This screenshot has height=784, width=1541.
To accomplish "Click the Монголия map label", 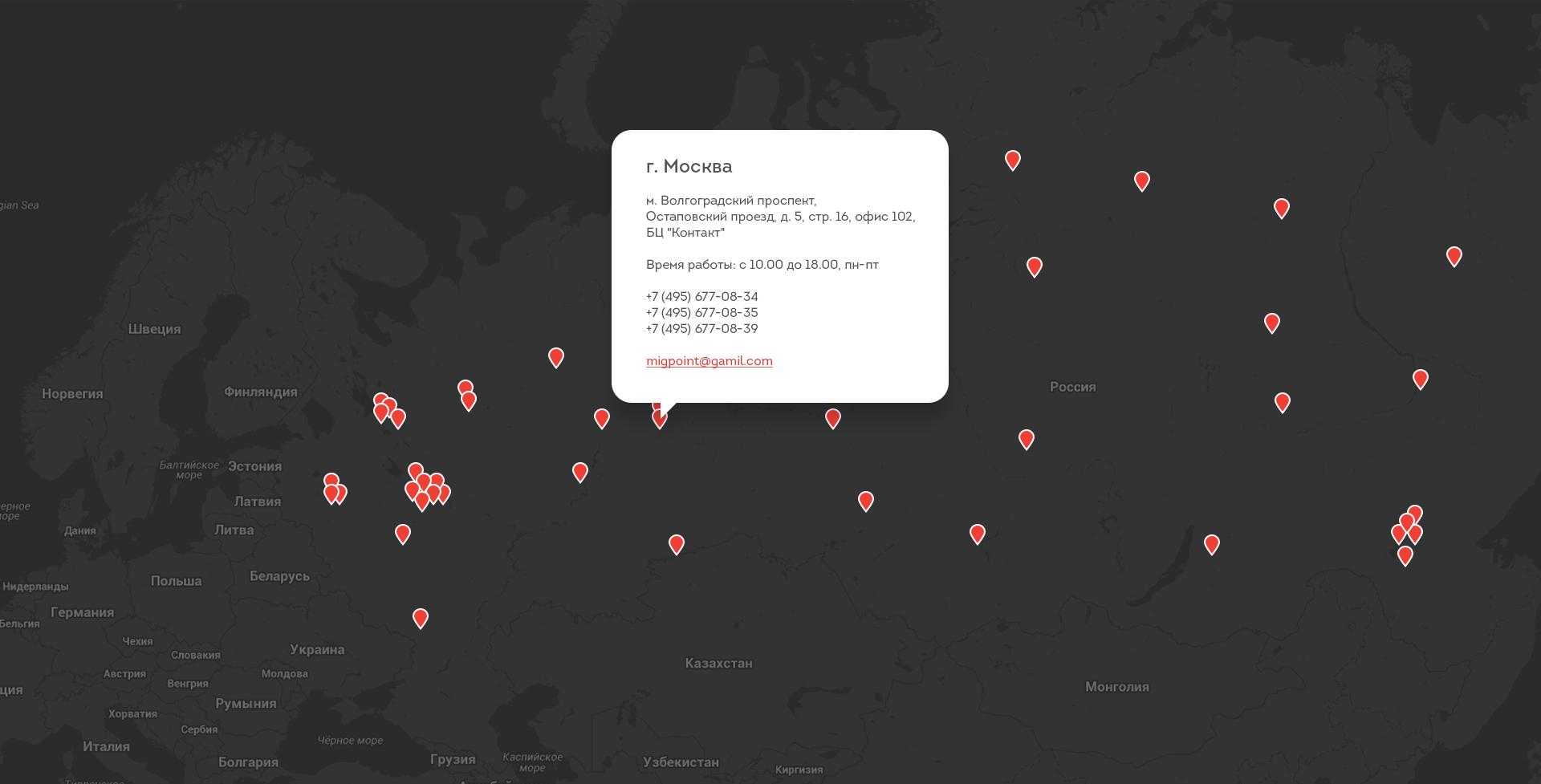I will point(1117,687).
